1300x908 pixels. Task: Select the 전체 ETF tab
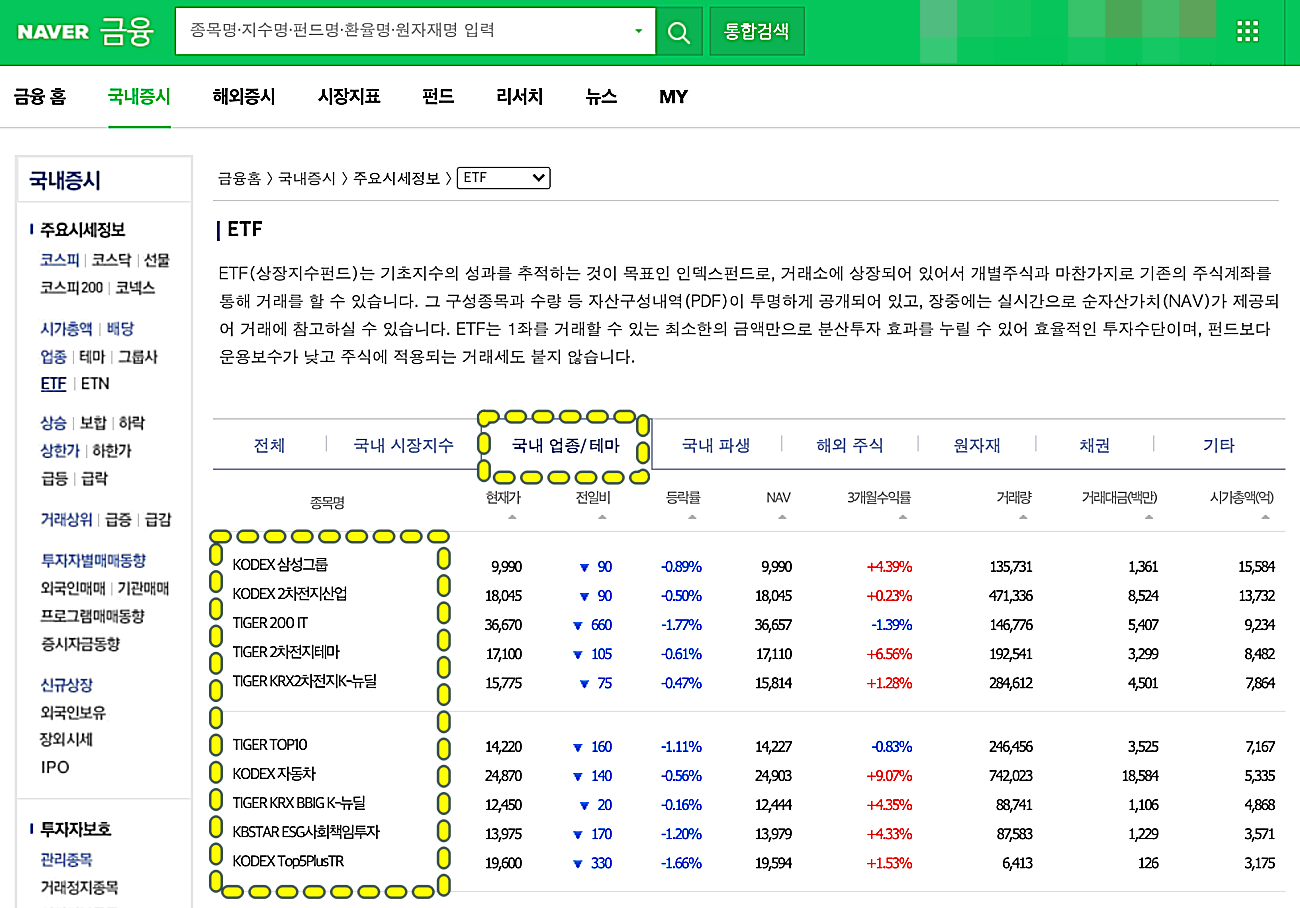270,446
